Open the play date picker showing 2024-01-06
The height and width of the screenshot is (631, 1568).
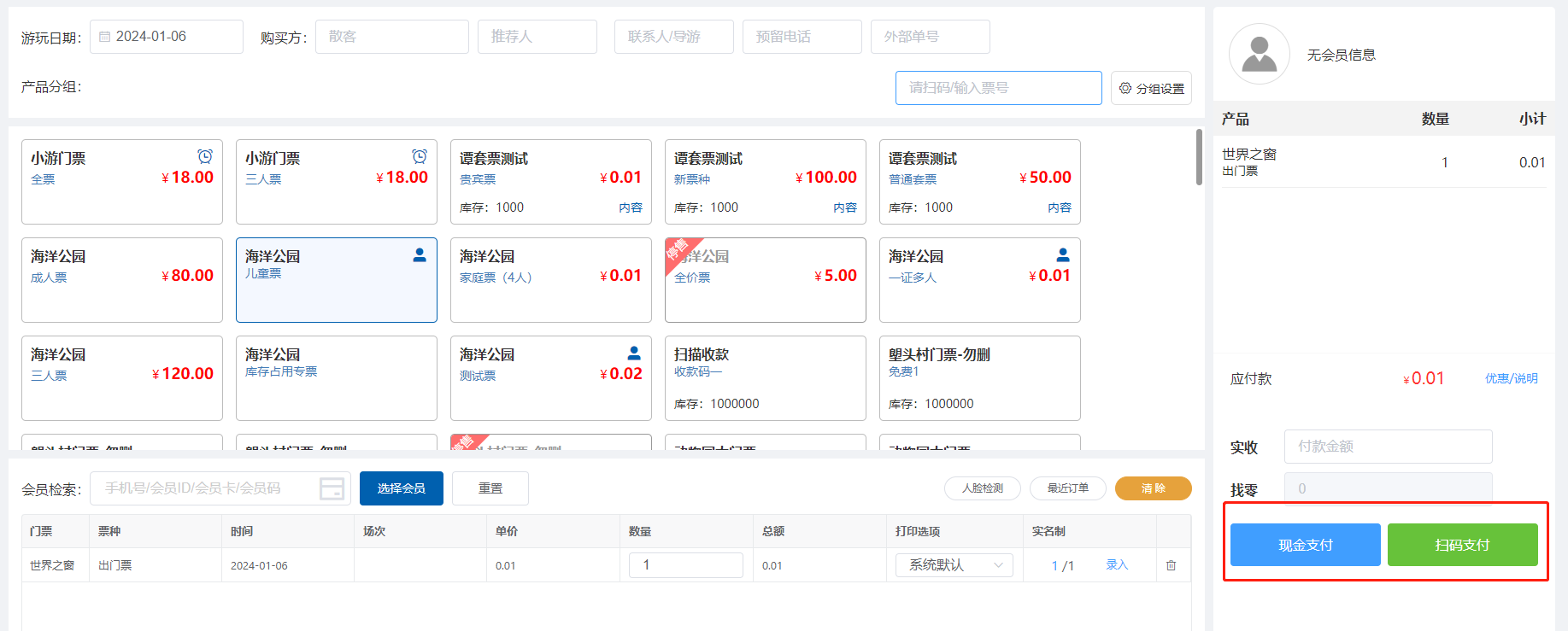pos(167,37)
